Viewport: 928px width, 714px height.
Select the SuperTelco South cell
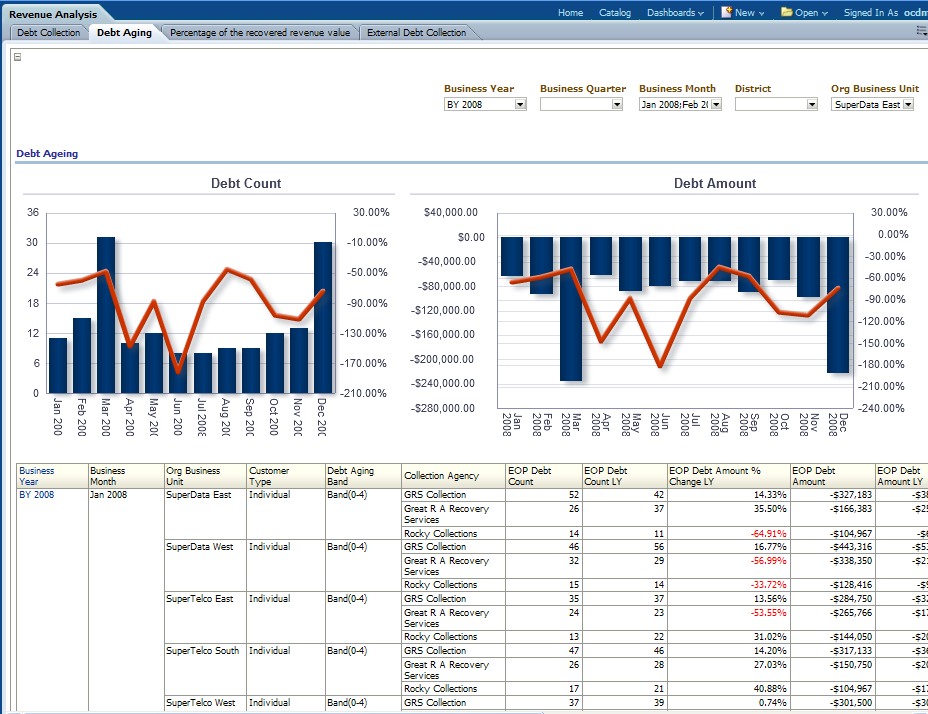(x=202, y=651)
